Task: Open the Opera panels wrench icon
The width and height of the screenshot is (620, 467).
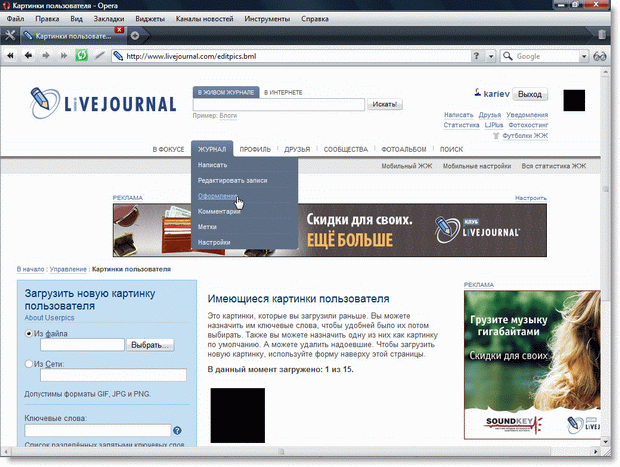Action: click(x=10, y=36)
